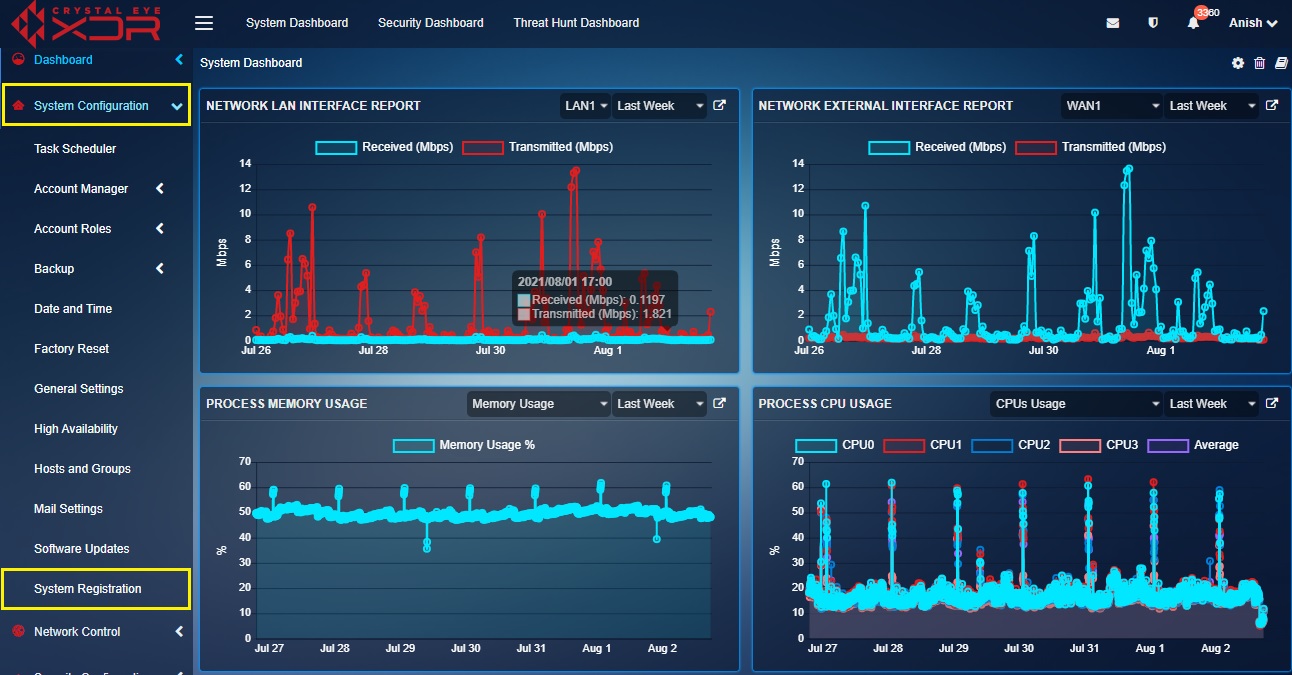Image resolution: width=1292 pixels, height=675 pixels.
Task: Pop out Process CPU Usage chart
Action: tap(1272, 403)
